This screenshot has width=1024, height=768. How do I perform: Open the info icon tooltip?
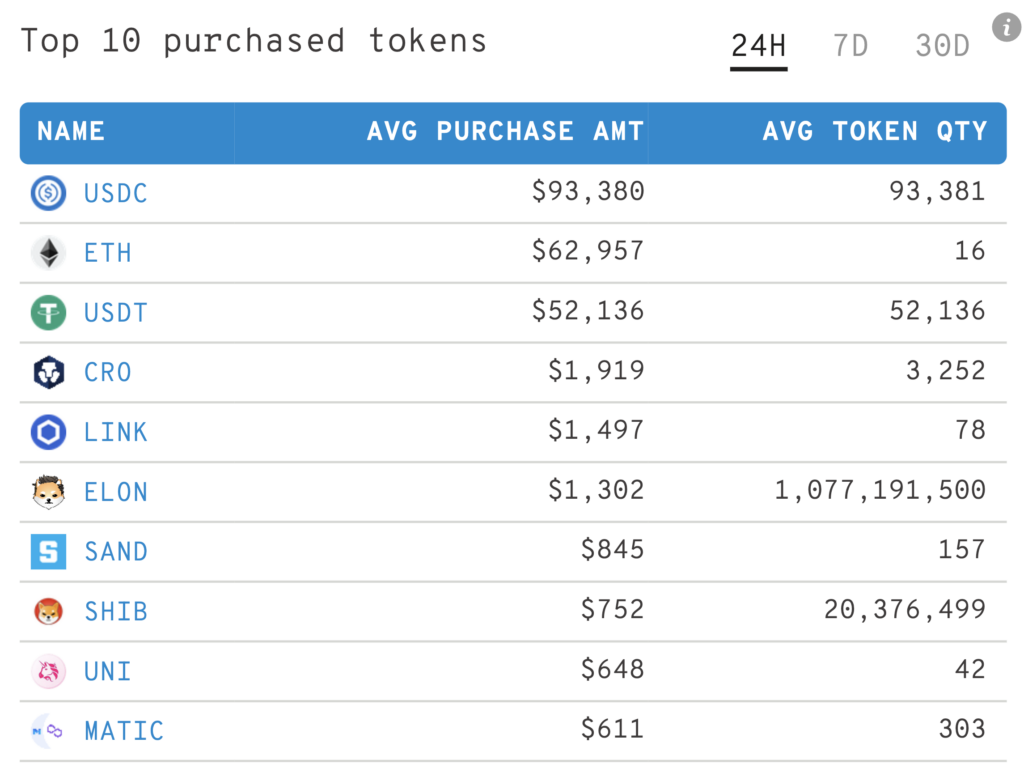point(1006,27)
